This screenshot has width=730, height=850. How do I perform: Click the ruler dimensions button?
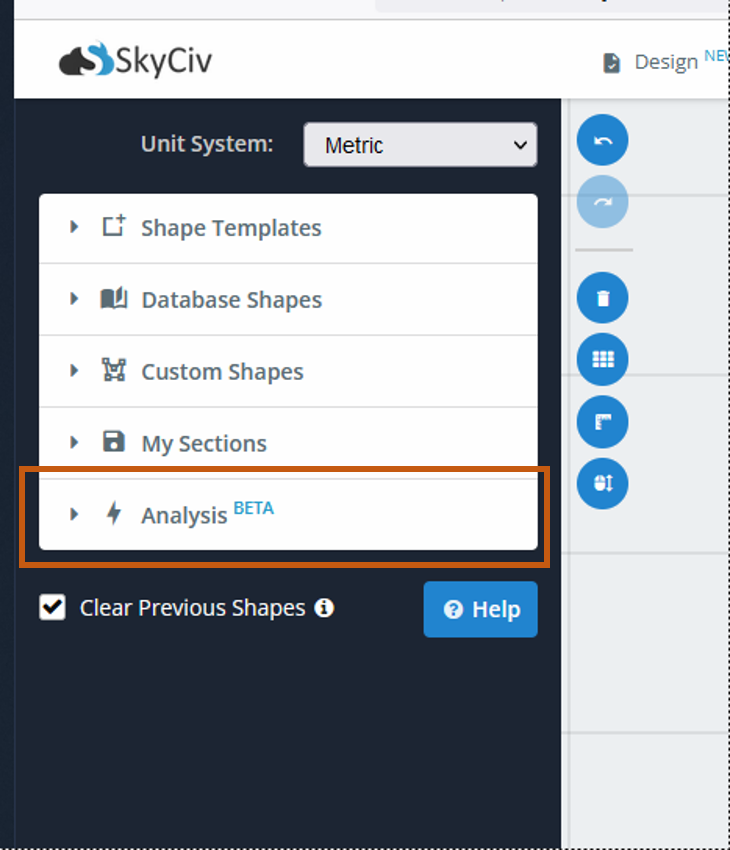(x=602, y=421)
